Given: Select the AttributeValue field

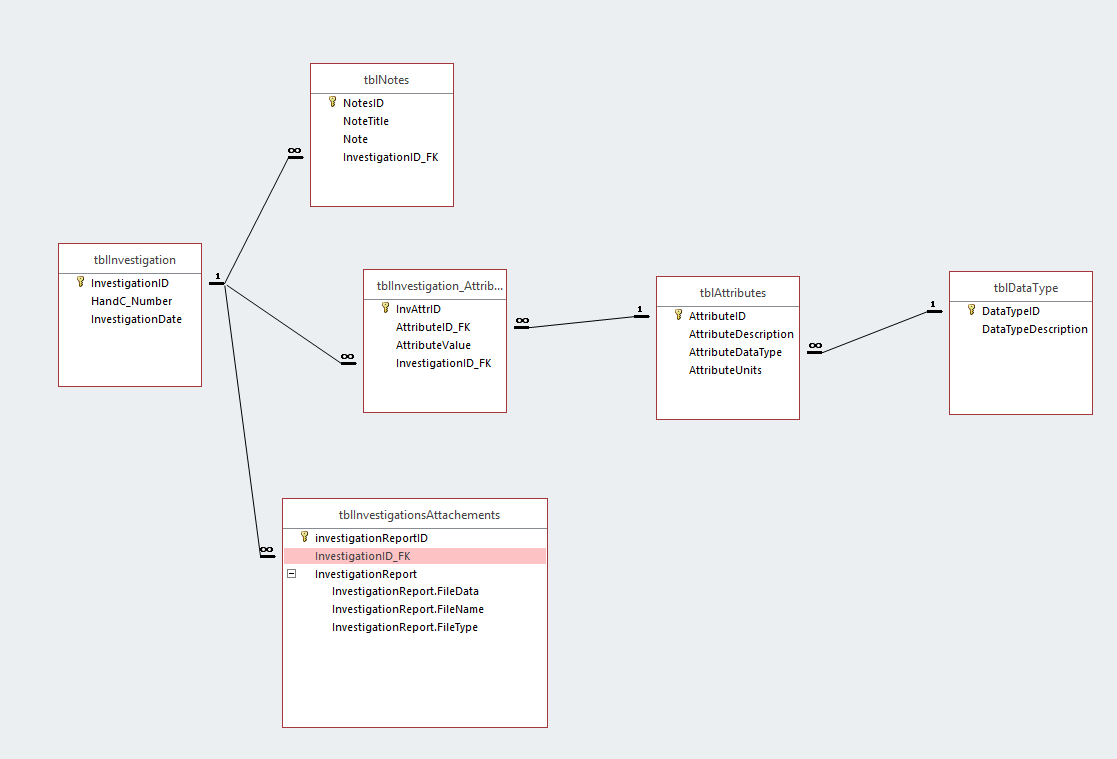Looking at the screenshot, I should click(435, 345).
